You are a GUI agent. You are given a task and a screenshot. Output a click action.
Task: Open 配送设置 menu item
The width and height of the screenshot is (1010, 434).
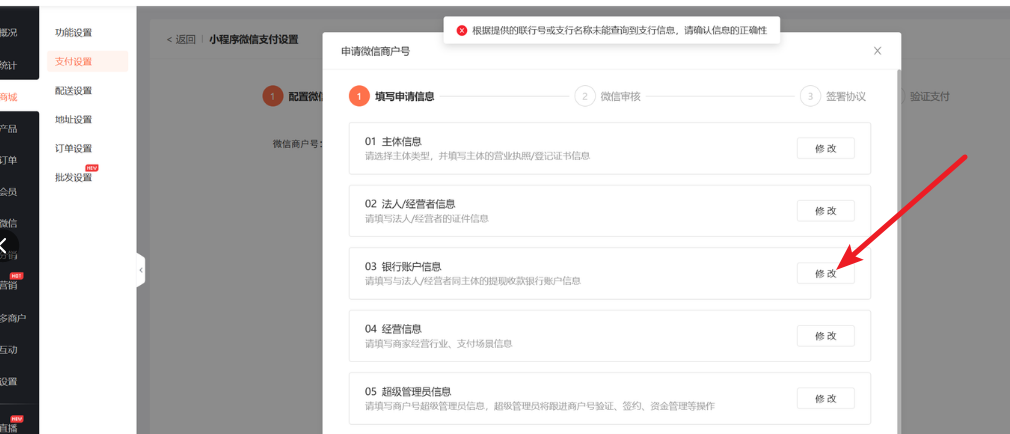[x=73, y=90]
